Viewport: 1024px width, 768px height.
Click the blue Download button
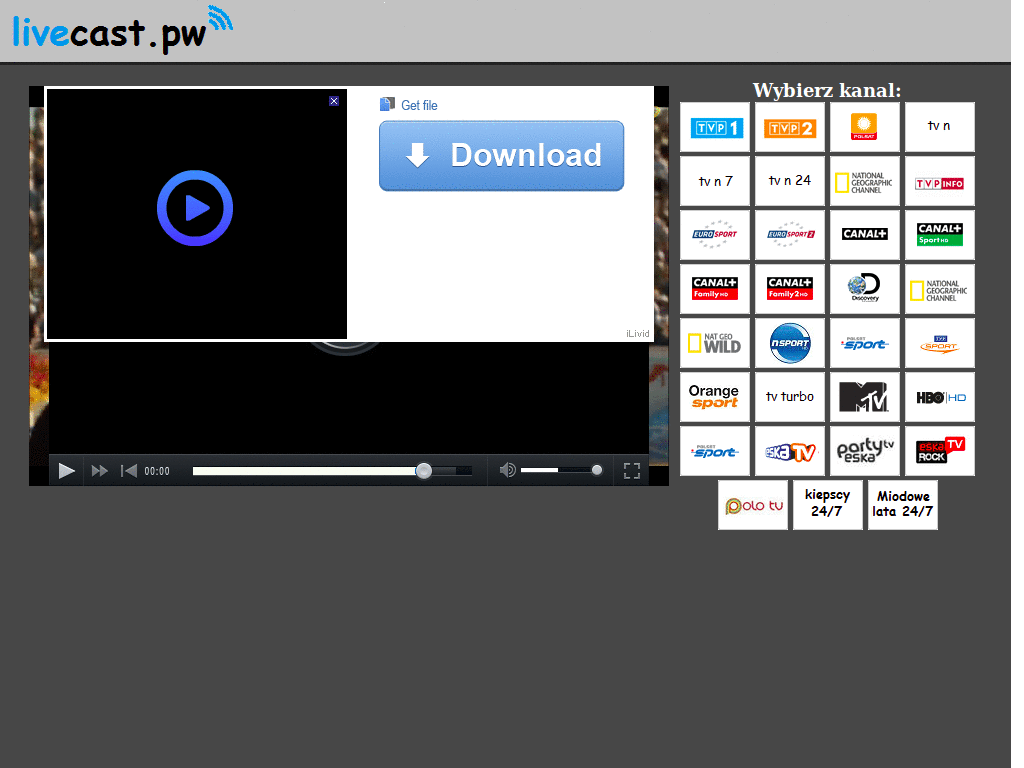(502, 156)
